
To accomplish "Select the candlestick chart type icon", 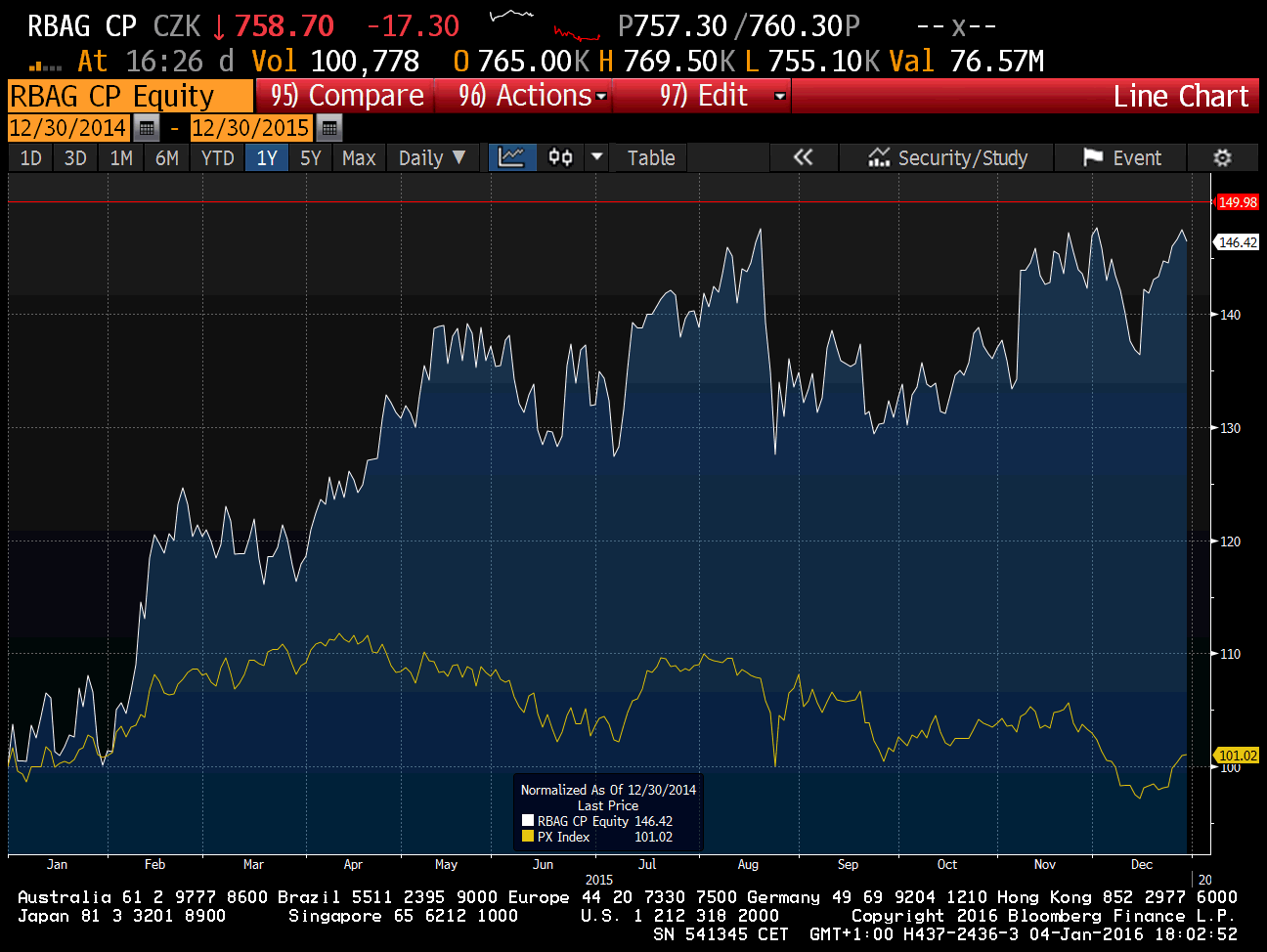I will pos(560,157).
